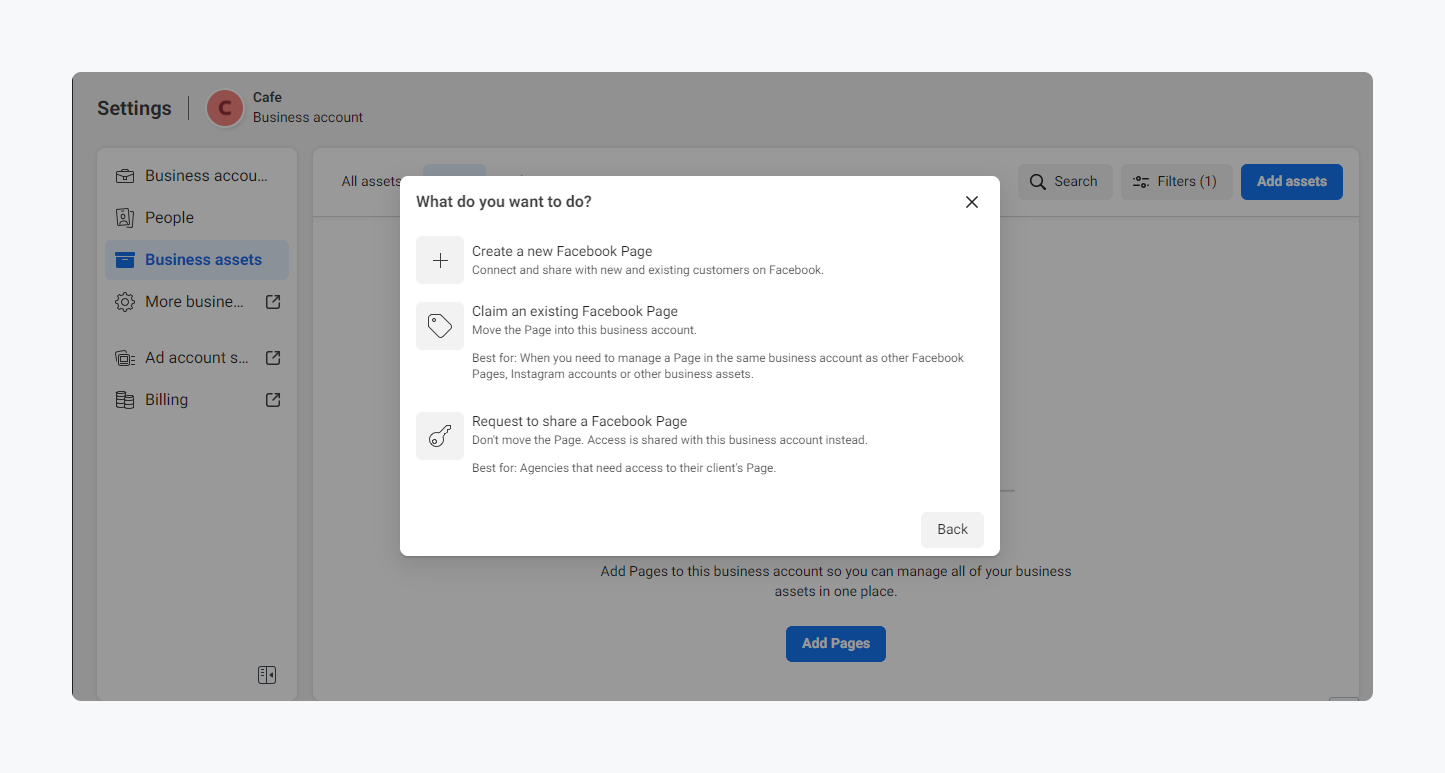Screen dimensions: 1445x773
Task: Click the Billing external link icon
Action: tap(273, 400)
